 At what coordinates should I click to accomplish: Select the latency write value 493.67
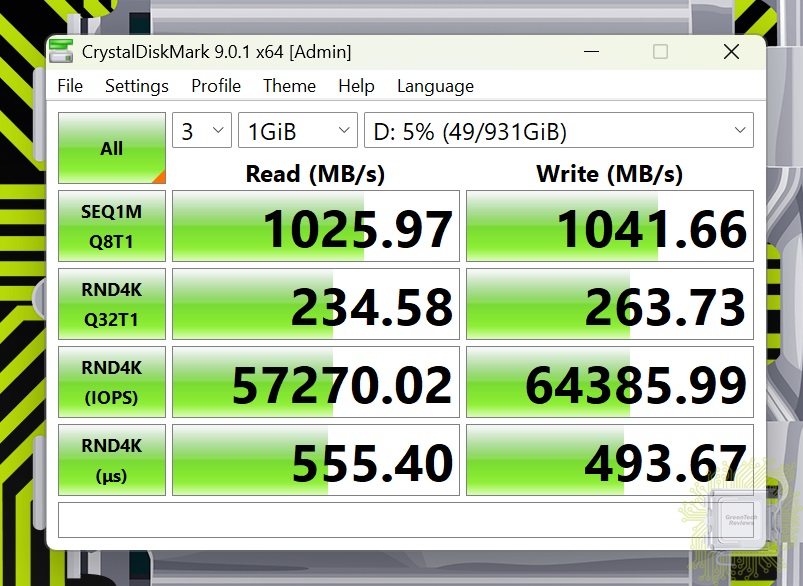tap(610, 460)
